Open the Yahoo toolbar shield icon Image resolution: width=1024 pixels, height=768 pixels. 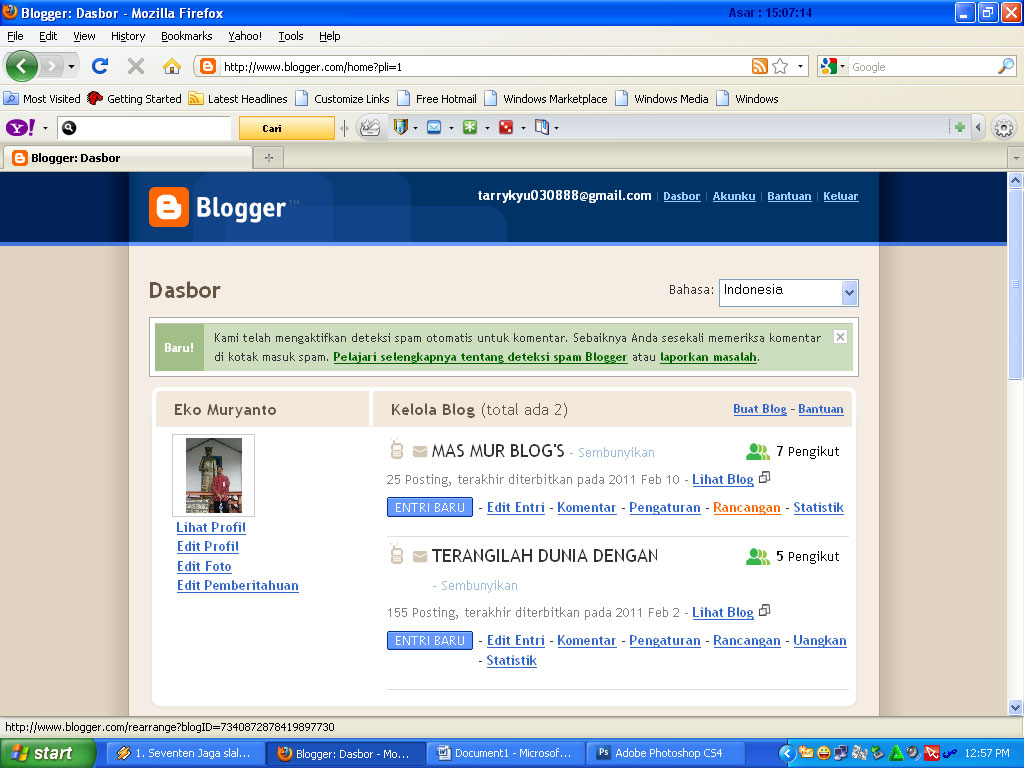tap(400, 127)
